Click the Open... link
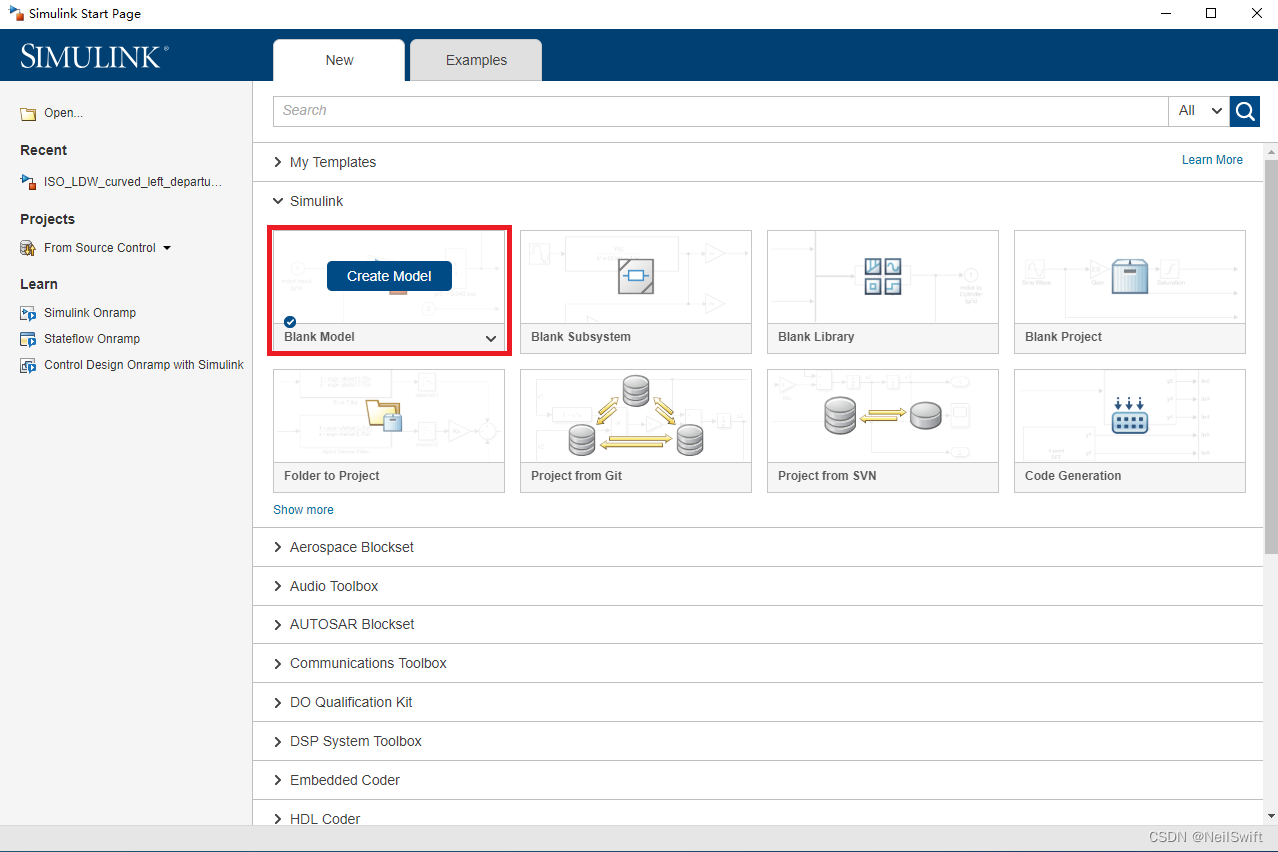The width and height of the screenshot is (1278, 852). 64,113
